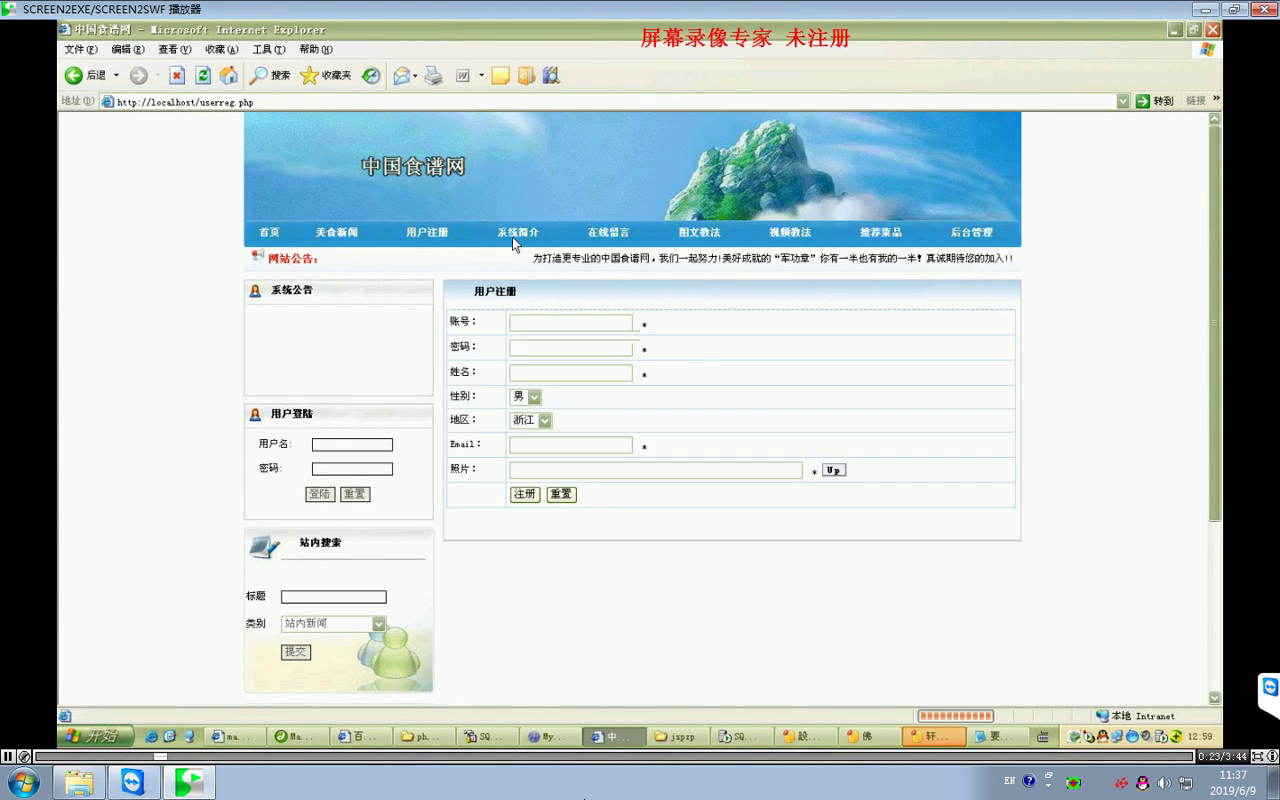Go to the browser Home icon
The width and height of the screenshot is (1280, 800).
click(x=229, y=76)
